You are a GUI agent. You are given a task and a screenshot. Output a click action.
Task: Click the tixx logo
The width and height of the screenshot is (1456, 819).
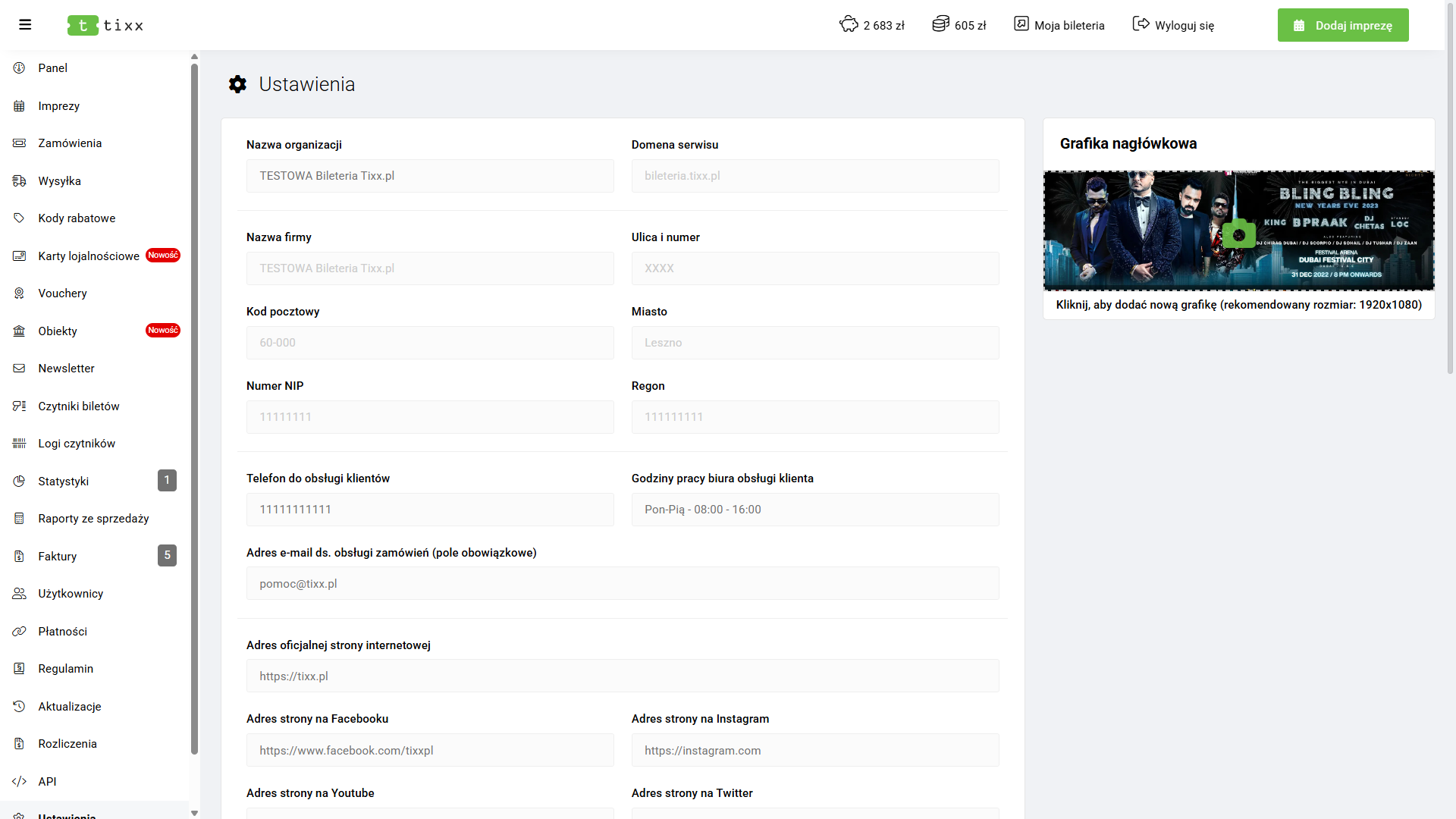coord(105,25)
